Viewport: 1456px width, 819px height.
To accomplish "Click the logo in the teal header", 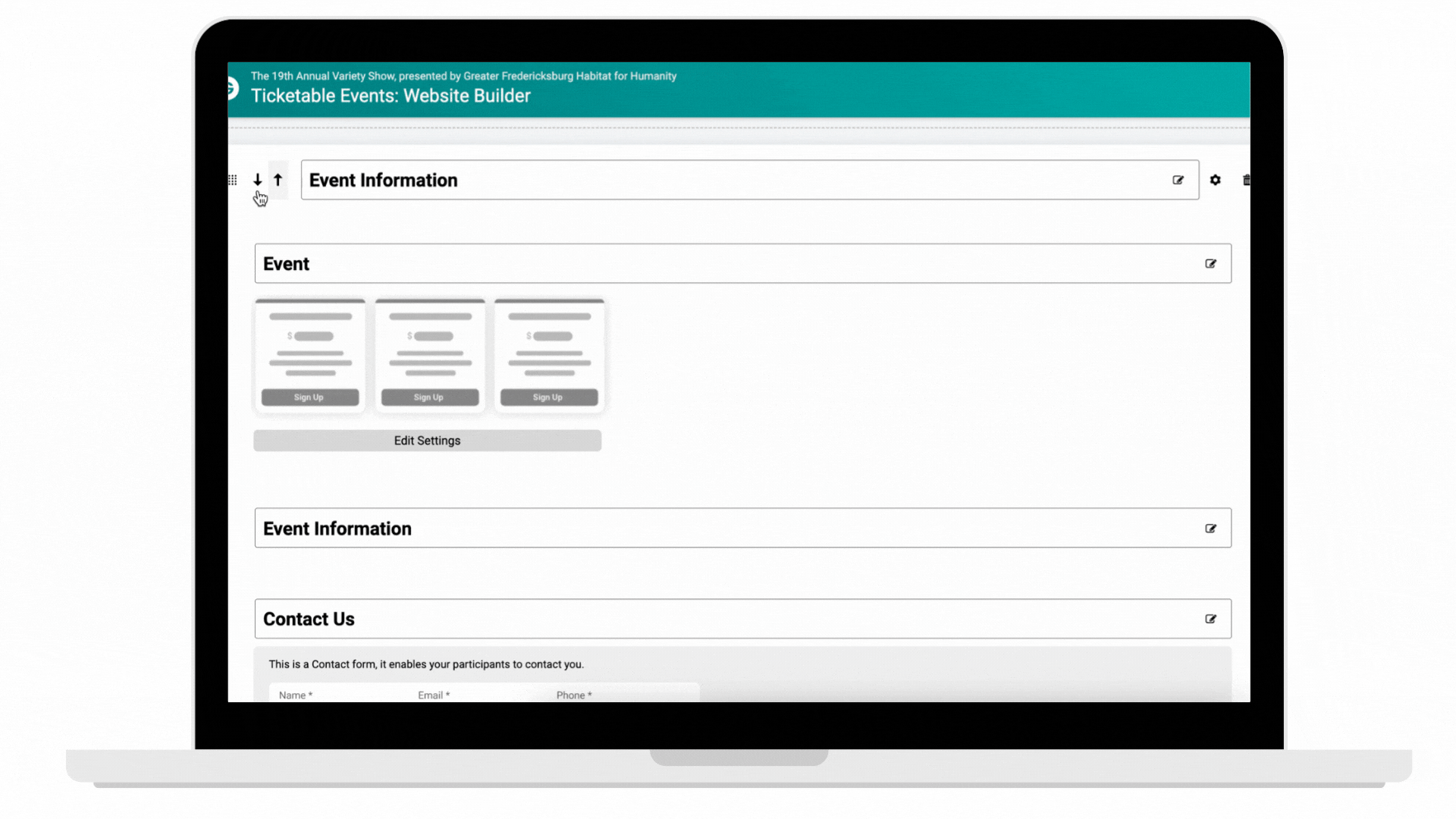I will 234,89.
